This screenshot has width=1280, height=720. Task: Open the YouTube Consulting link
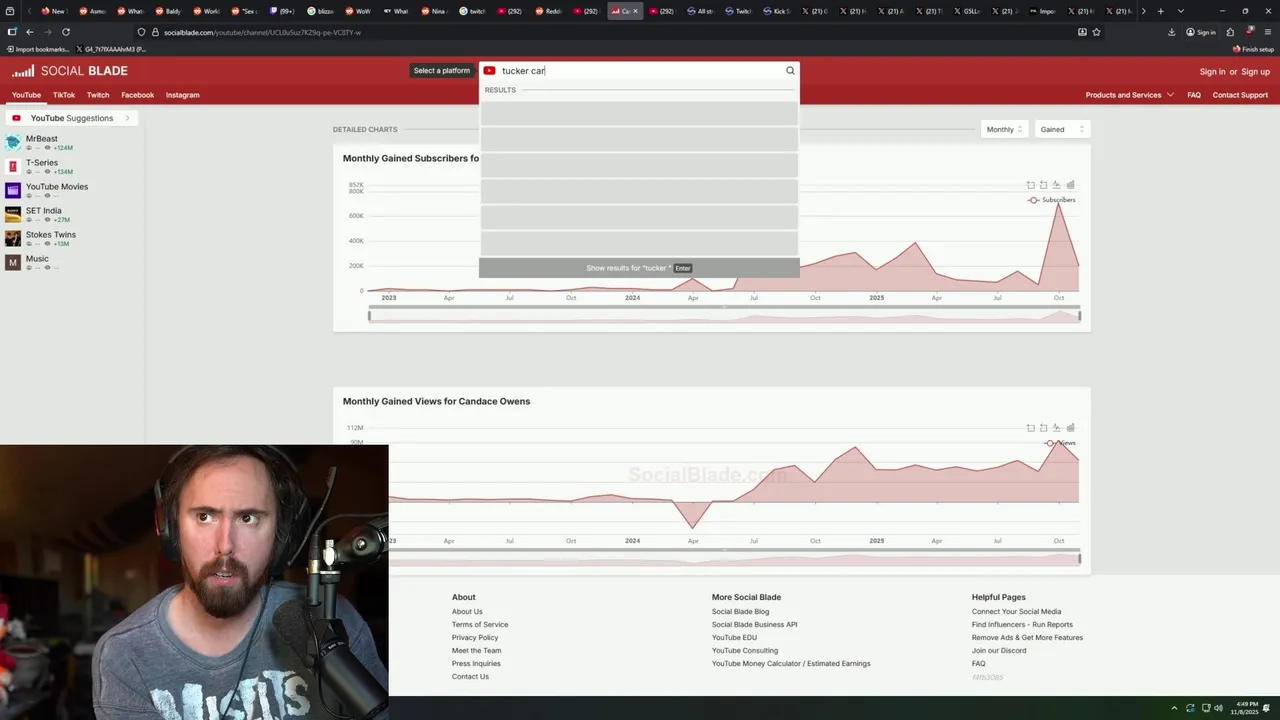tap(745, 651)
